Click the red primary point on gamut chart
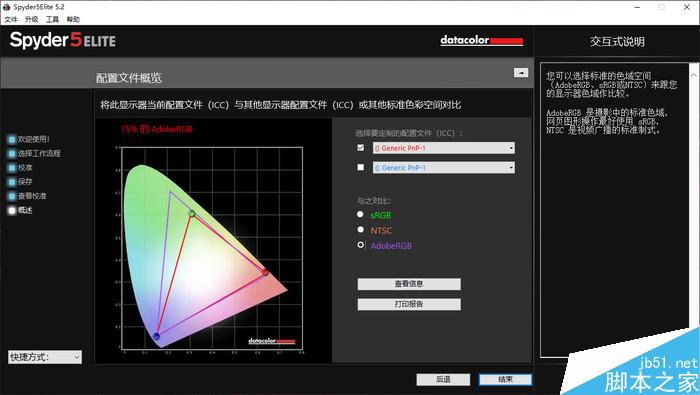This screenshot has width=700, height=395. point(265,272)
